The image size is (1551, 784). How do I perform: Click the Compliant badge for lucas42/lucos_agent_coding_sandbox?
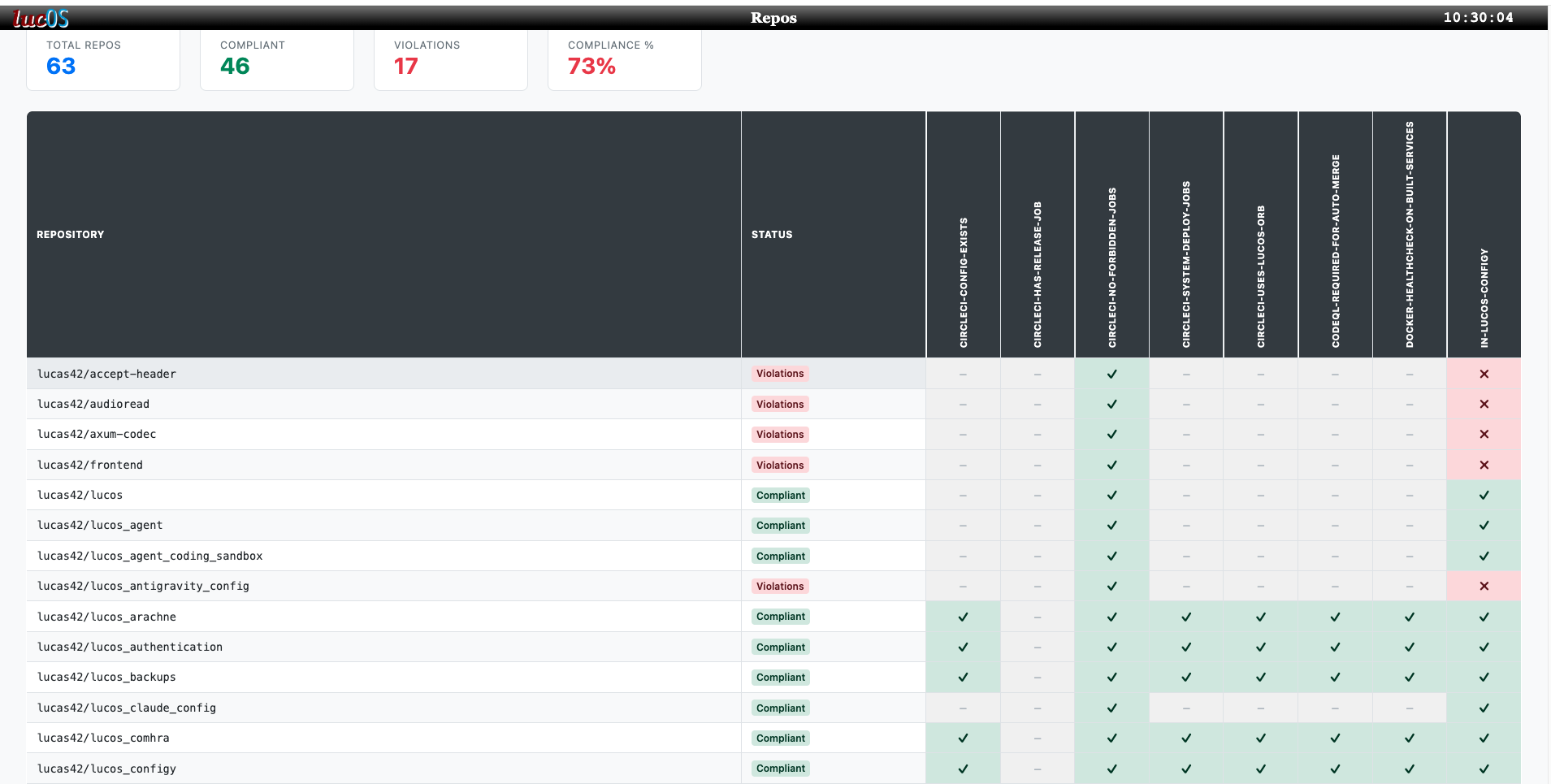point(779,556)
